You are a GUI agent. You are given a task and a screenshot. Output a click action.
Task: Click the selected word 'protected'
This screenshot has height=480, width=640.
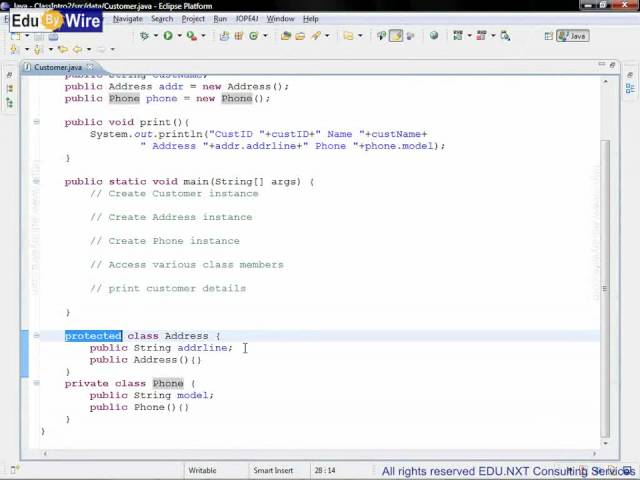pyautogui.click(x=93, y=336)
